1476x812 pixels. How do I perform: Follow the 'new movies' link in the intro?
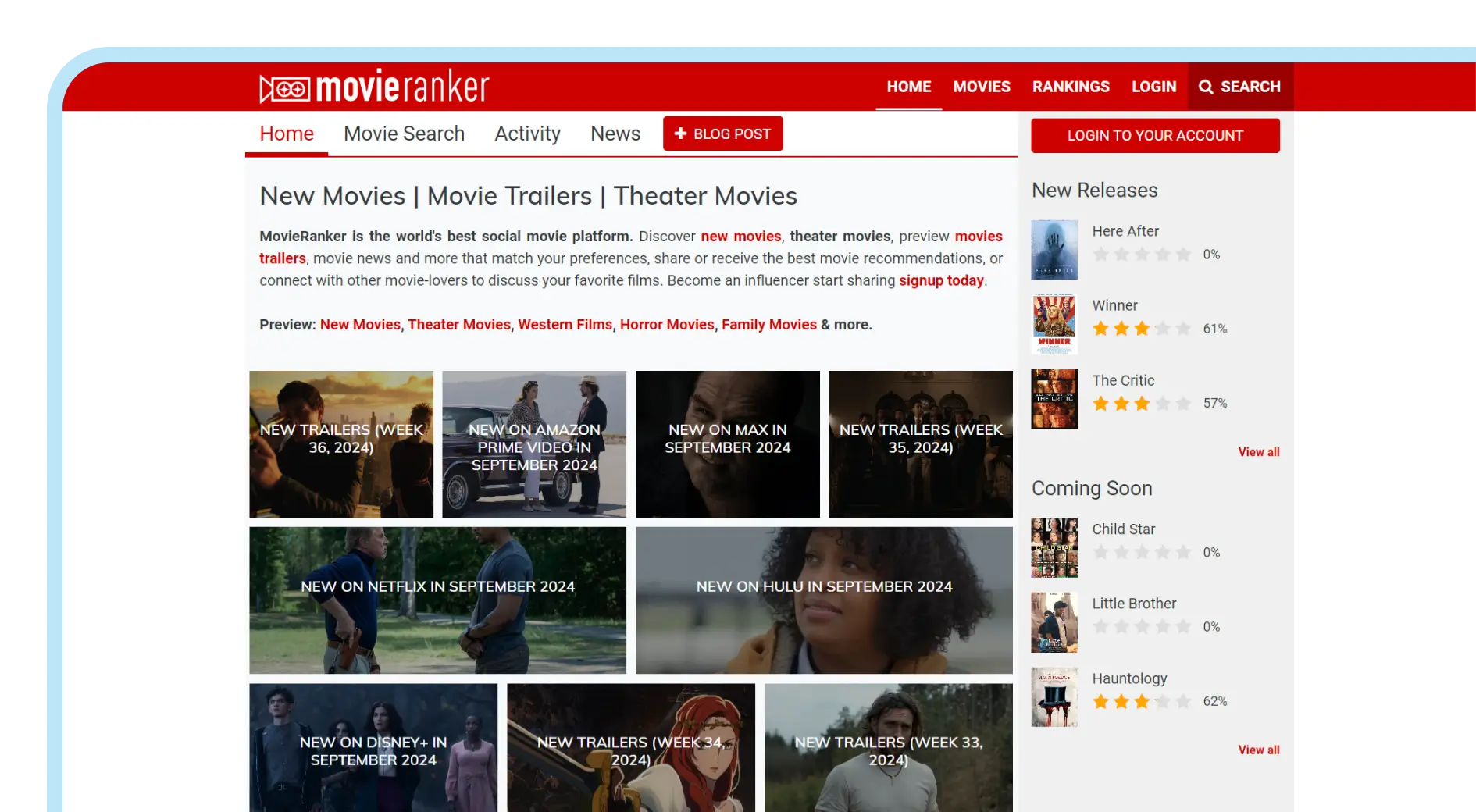[740, 236]
